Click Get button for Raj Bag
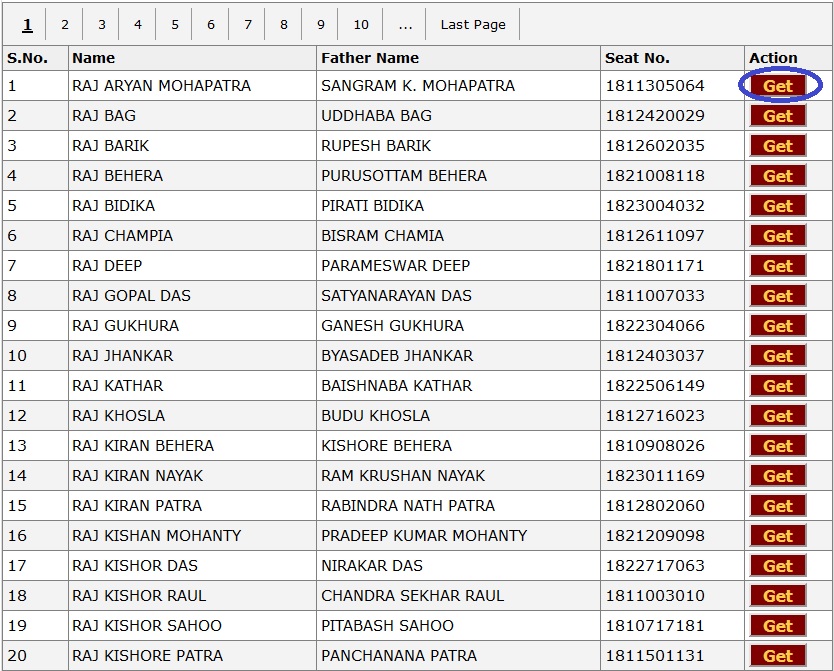The height and width of the screenshot is (671, 834). pos(778,115)
